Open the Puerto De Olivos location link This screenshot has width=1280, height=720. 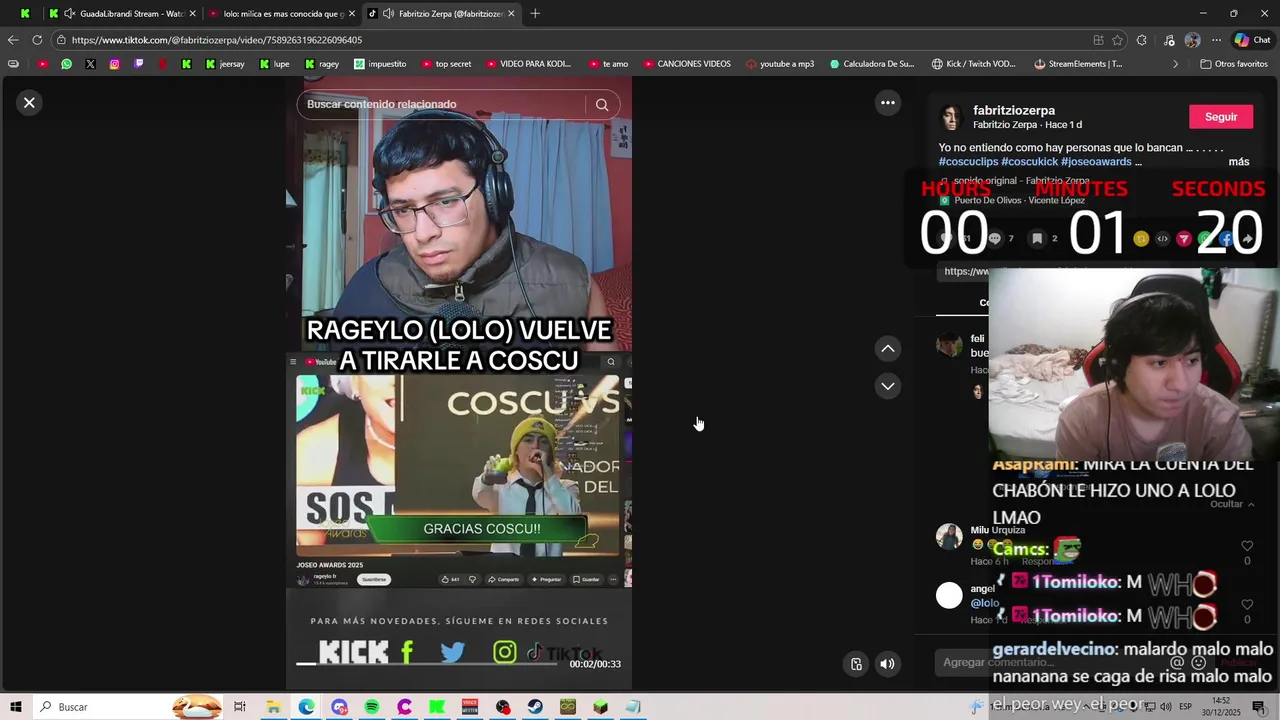(x=1019, y=200)
